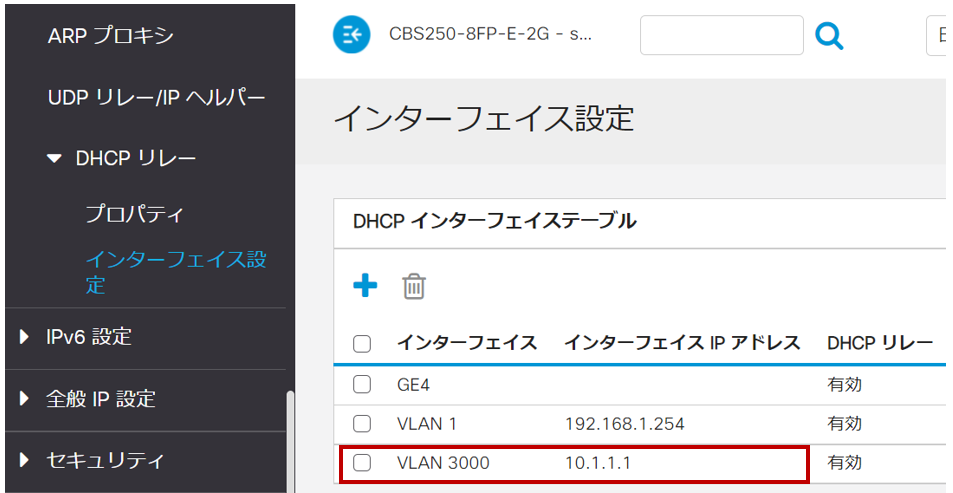Click 有効 status in VLAN 3000 row

tap(844, 463)
